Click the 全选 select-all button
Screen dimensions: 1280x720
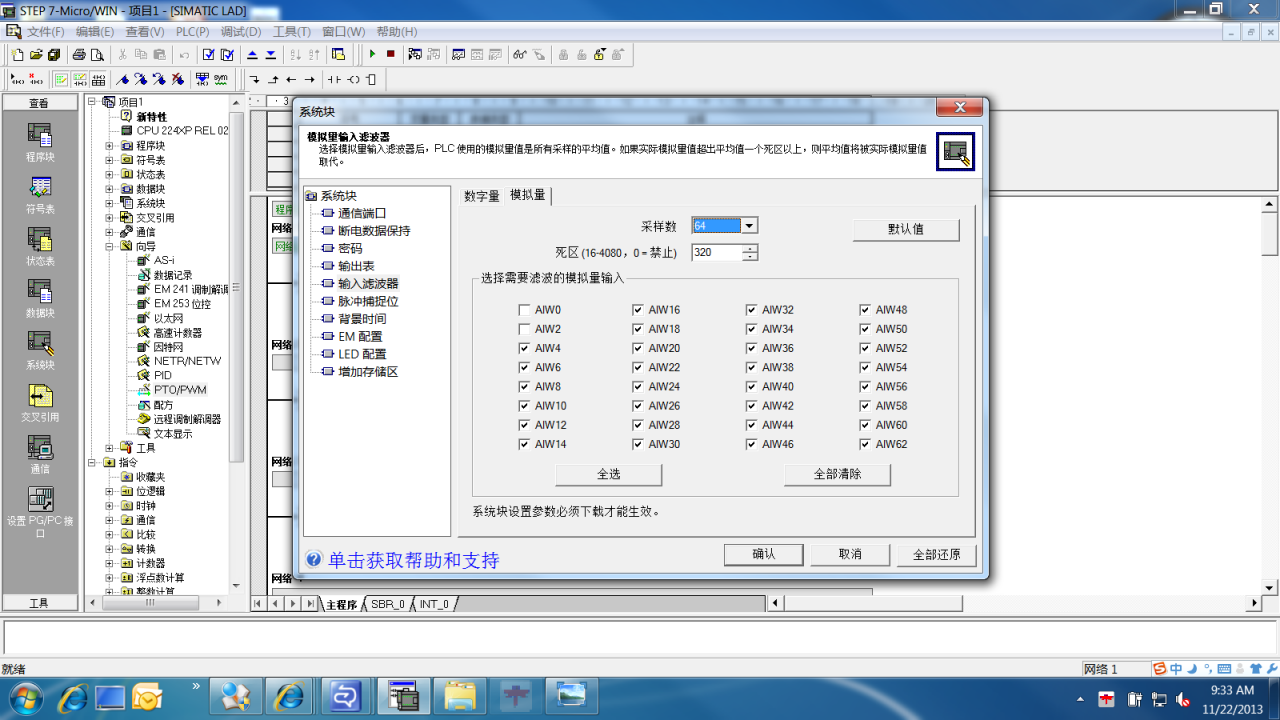tap(609, 474)
